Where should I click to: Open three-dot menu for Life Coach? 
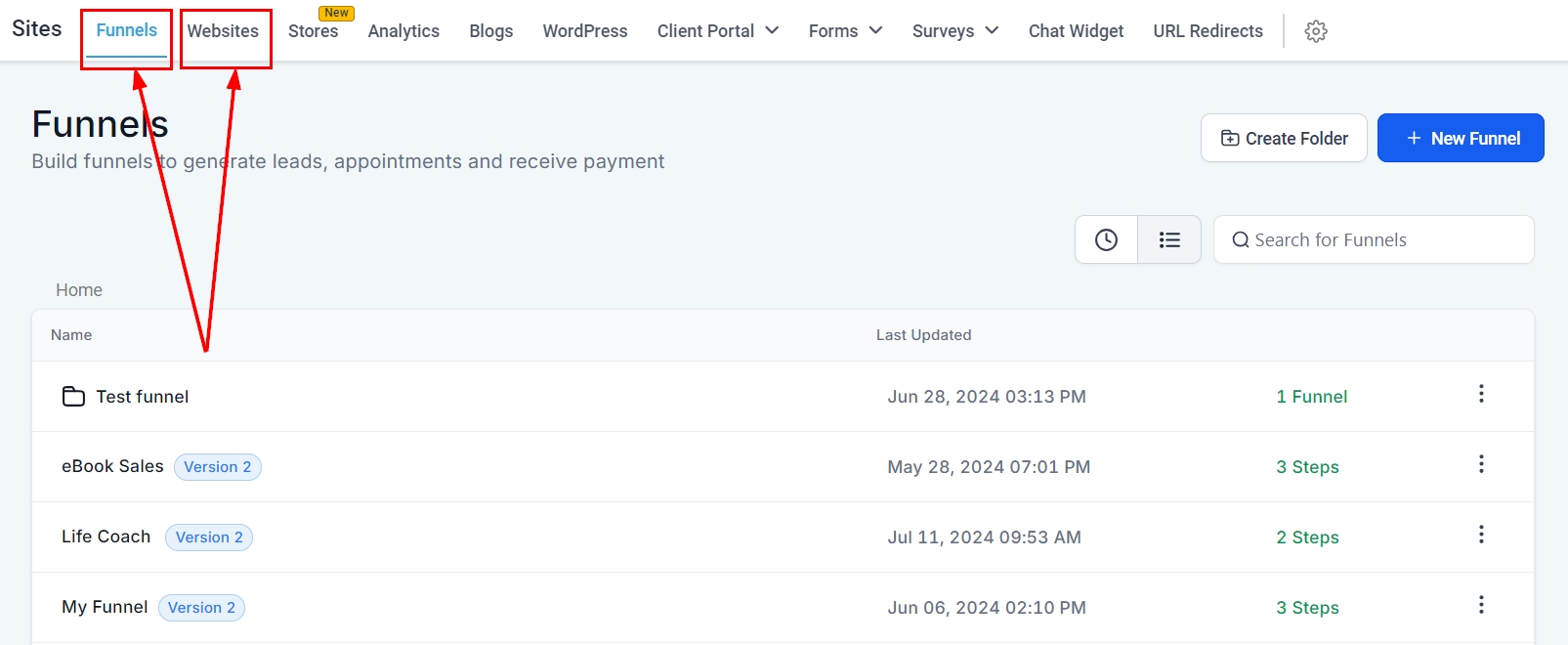point(1481,535)
